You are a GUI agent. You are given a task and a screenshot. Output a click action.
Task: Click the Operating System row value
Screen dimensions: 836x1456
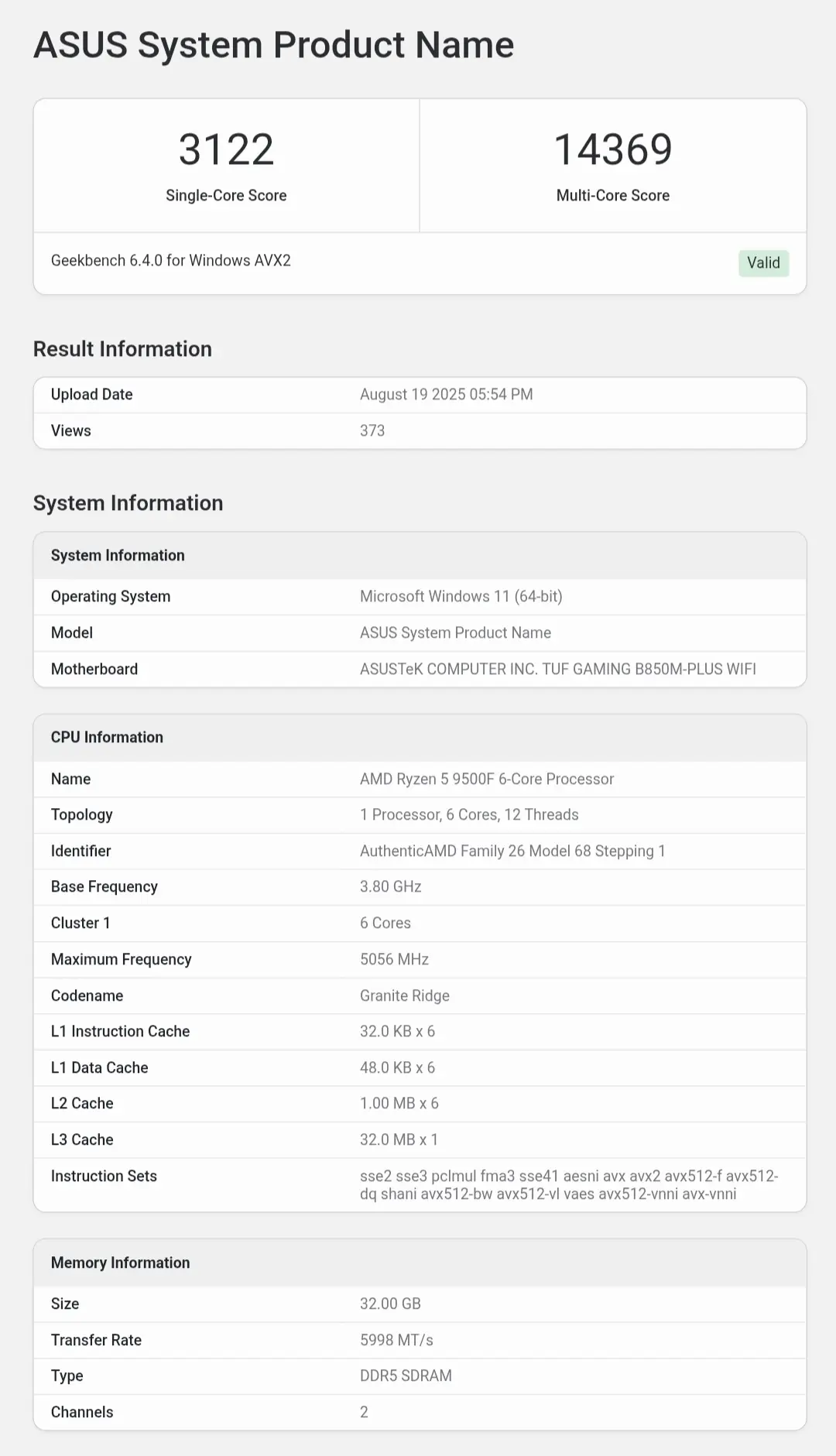click(461, 596)
